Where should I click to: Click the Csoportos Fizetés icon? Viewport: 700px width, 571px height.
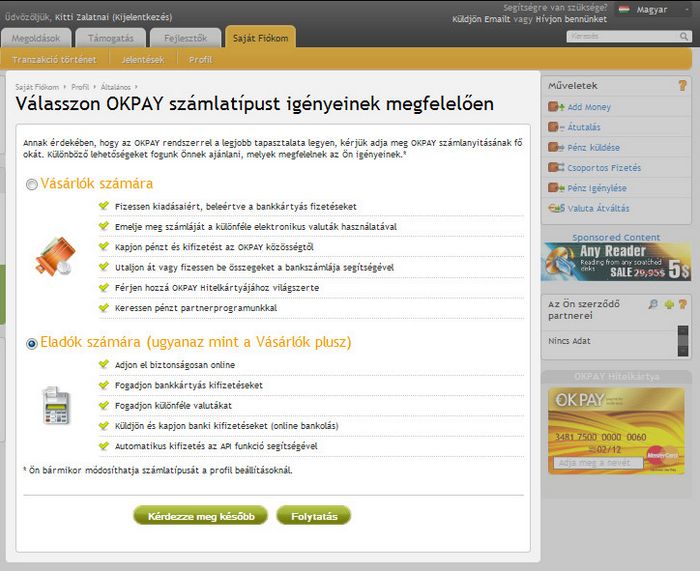pos(556,167)
